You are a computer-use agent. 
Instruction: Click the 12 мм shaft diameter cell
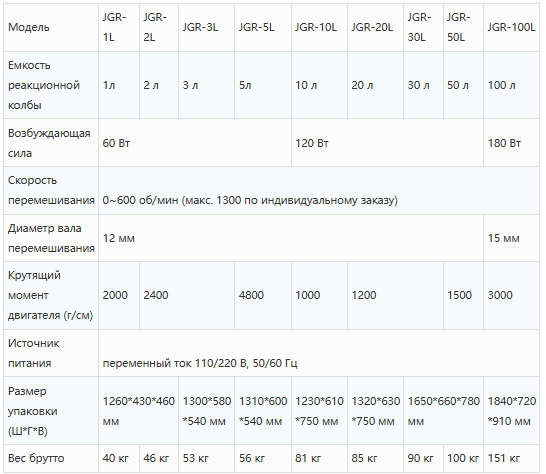(x=291, y=238)
